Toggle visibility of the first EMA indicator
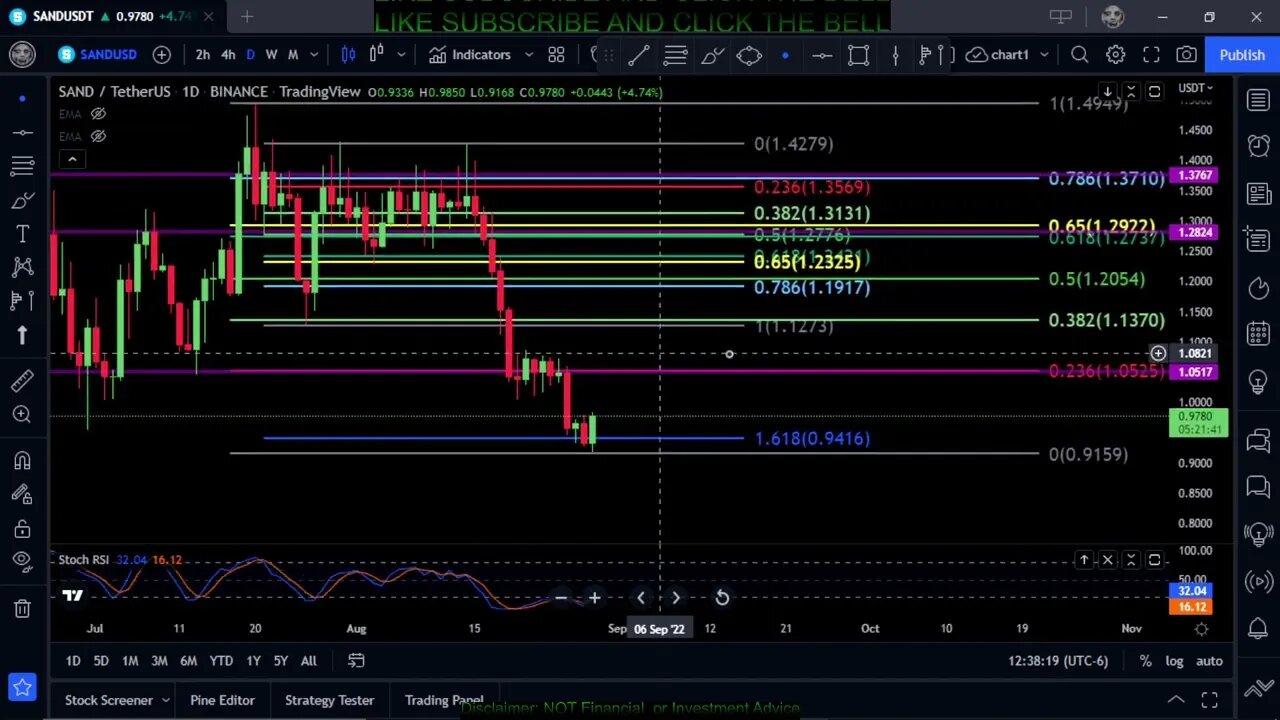 pyautogui.click(x=98, y=114)
